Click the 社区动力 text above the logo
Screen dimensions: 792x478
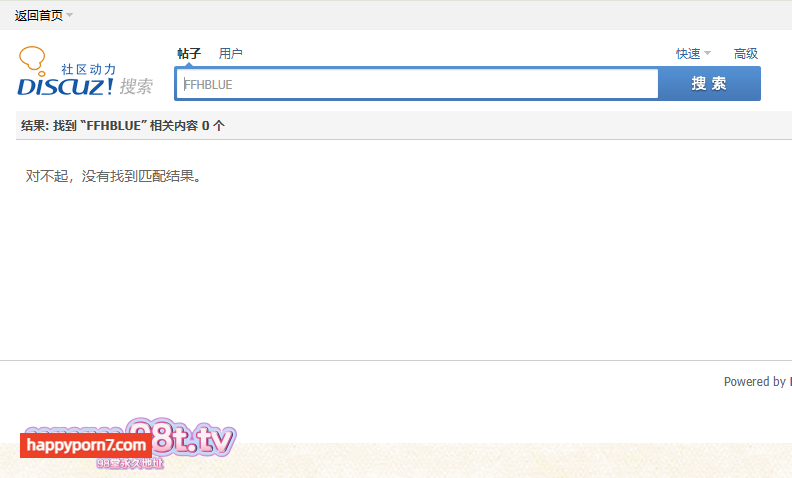(88, 69)
